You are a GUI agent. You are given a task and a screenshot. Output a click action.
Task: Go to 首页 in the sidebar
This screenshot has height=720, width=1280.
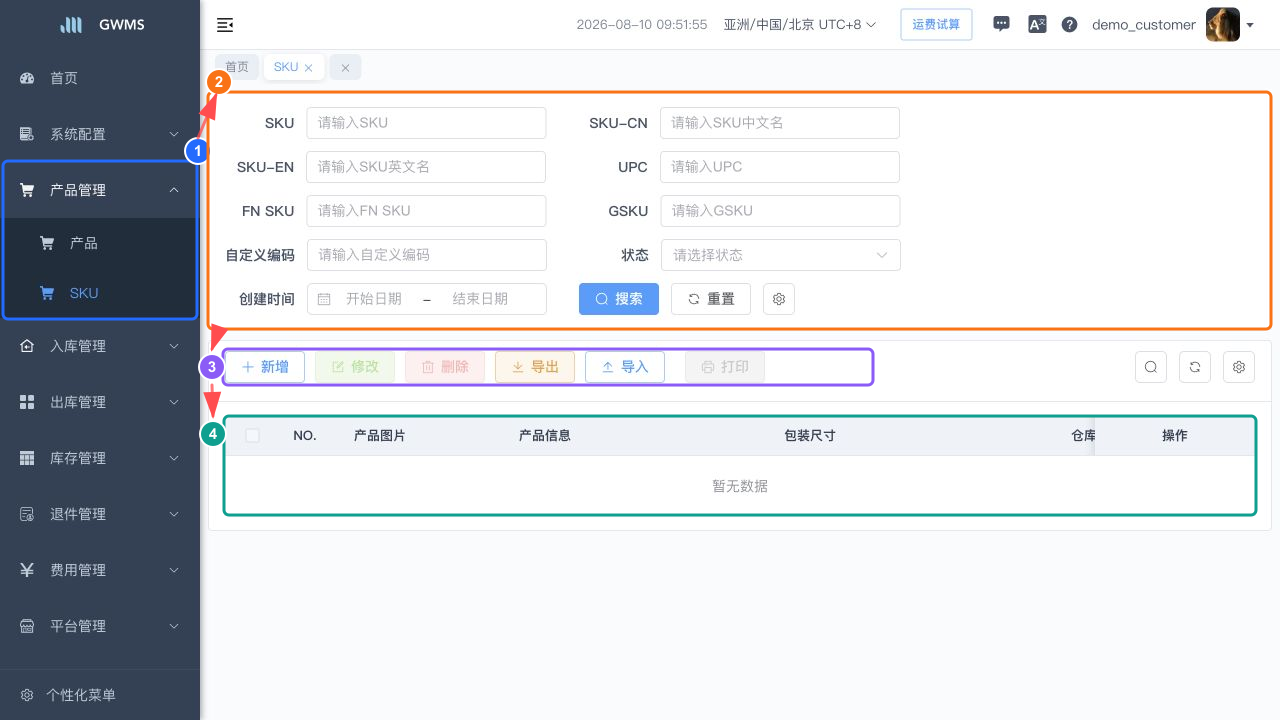tap(100, 78)
